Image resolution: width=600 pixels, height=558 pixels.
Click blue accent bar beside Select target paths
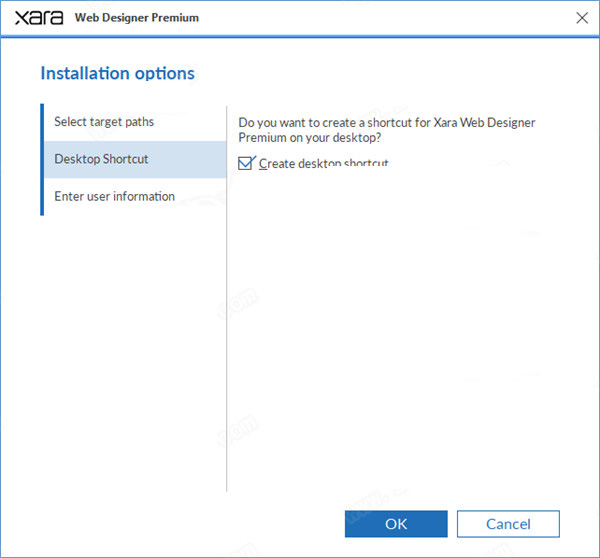click(42, 122)
